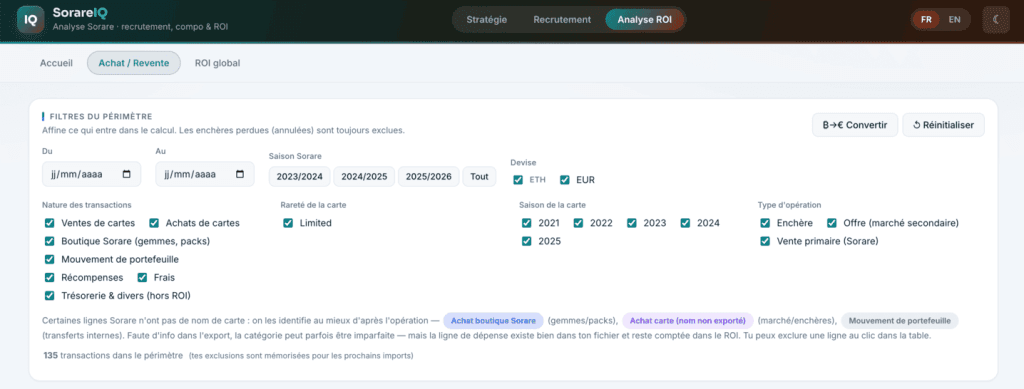Toggle the Enchère operation checkbox
Image resolution: width=1024 pixels, height=389 pixels.
click(765, 223)
